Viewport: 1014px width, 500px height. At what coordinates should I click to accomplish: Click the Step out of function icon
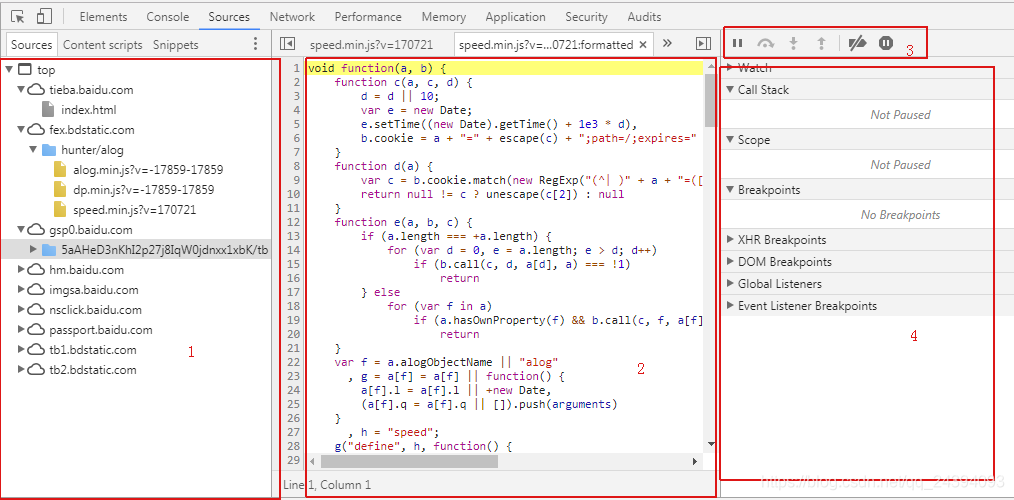click(821, 43)
